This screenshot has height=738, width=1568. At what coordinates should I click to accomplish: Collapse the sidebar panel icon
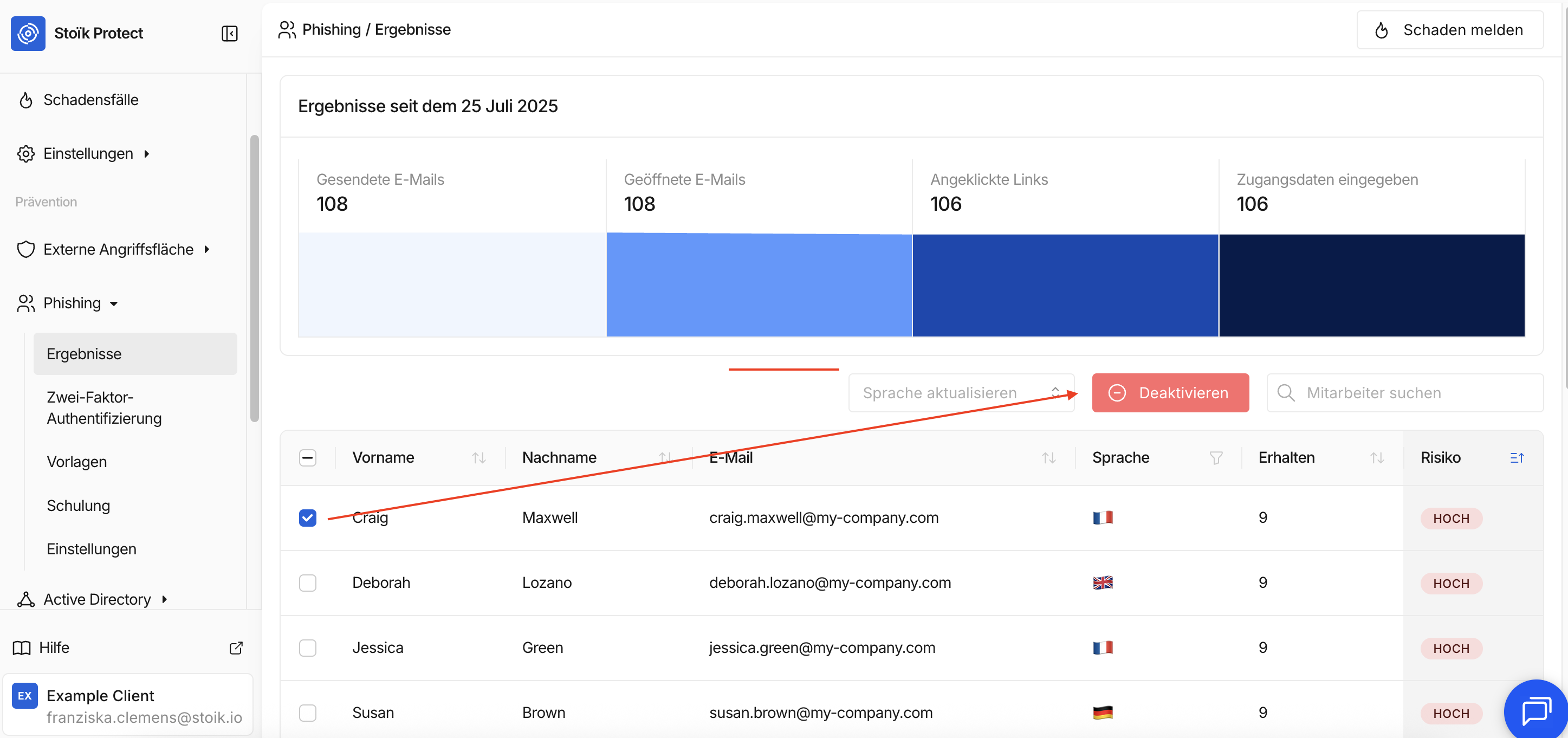[x=230, y=34]
